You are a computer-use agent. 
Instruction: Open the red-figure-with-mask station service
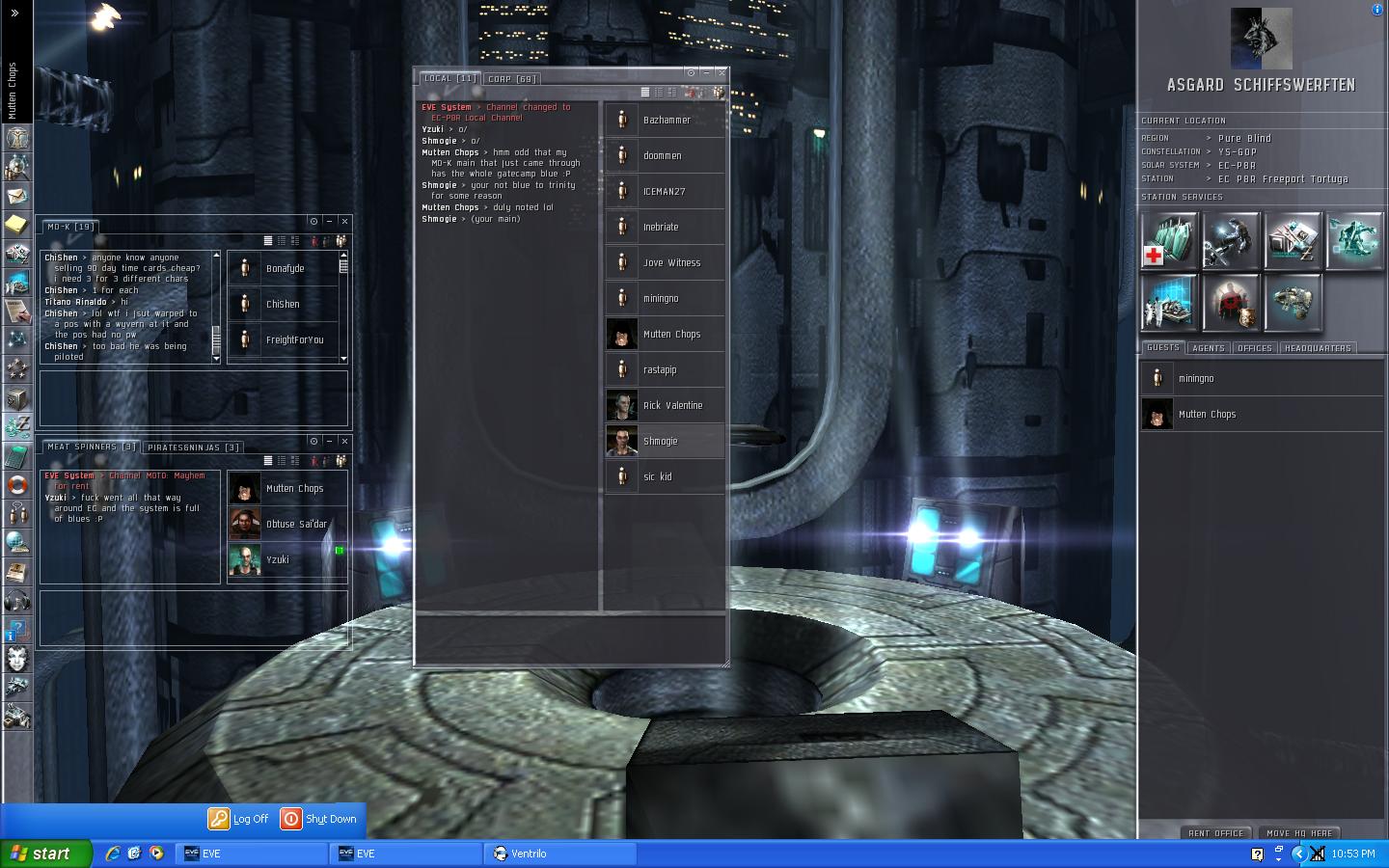[1231, 302]
